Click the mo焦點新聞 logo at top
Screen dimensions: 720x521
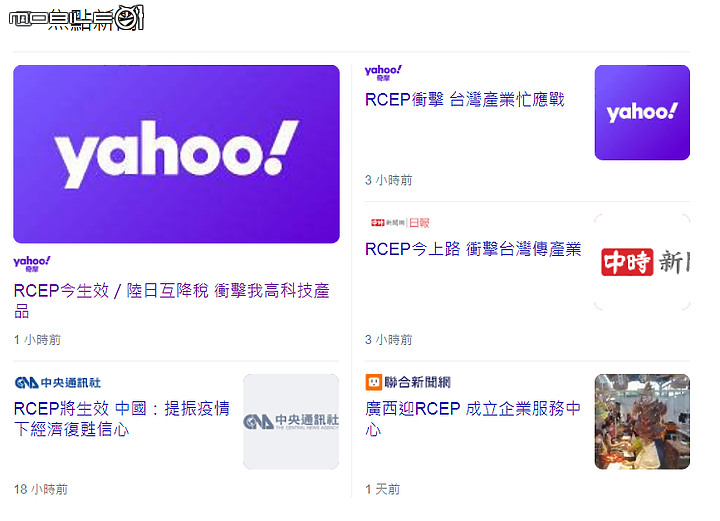(76, 18)
